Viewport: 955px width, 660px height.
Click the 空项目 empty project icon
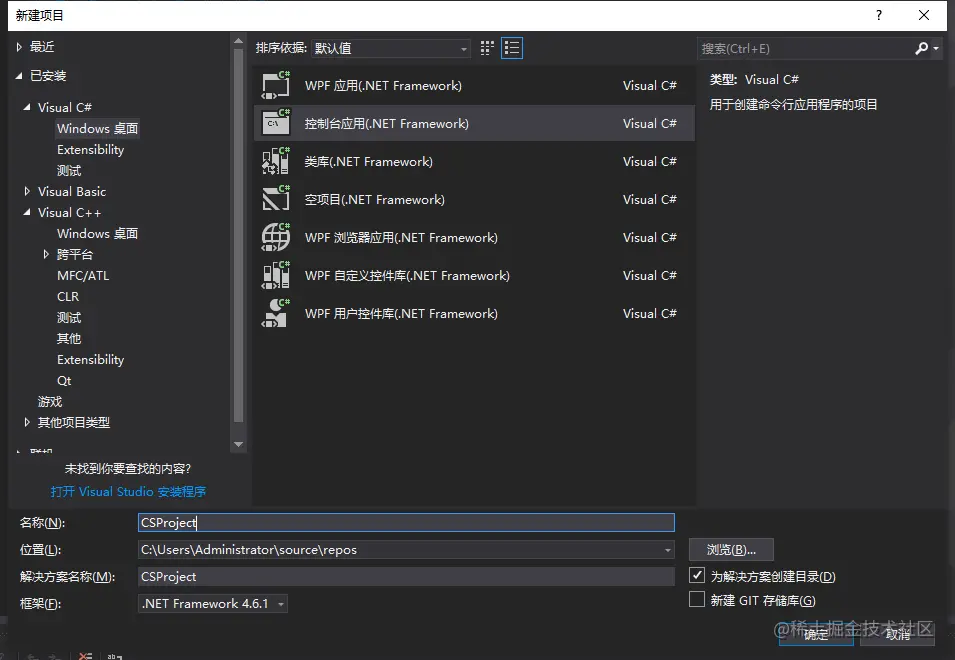coord(276,199)
